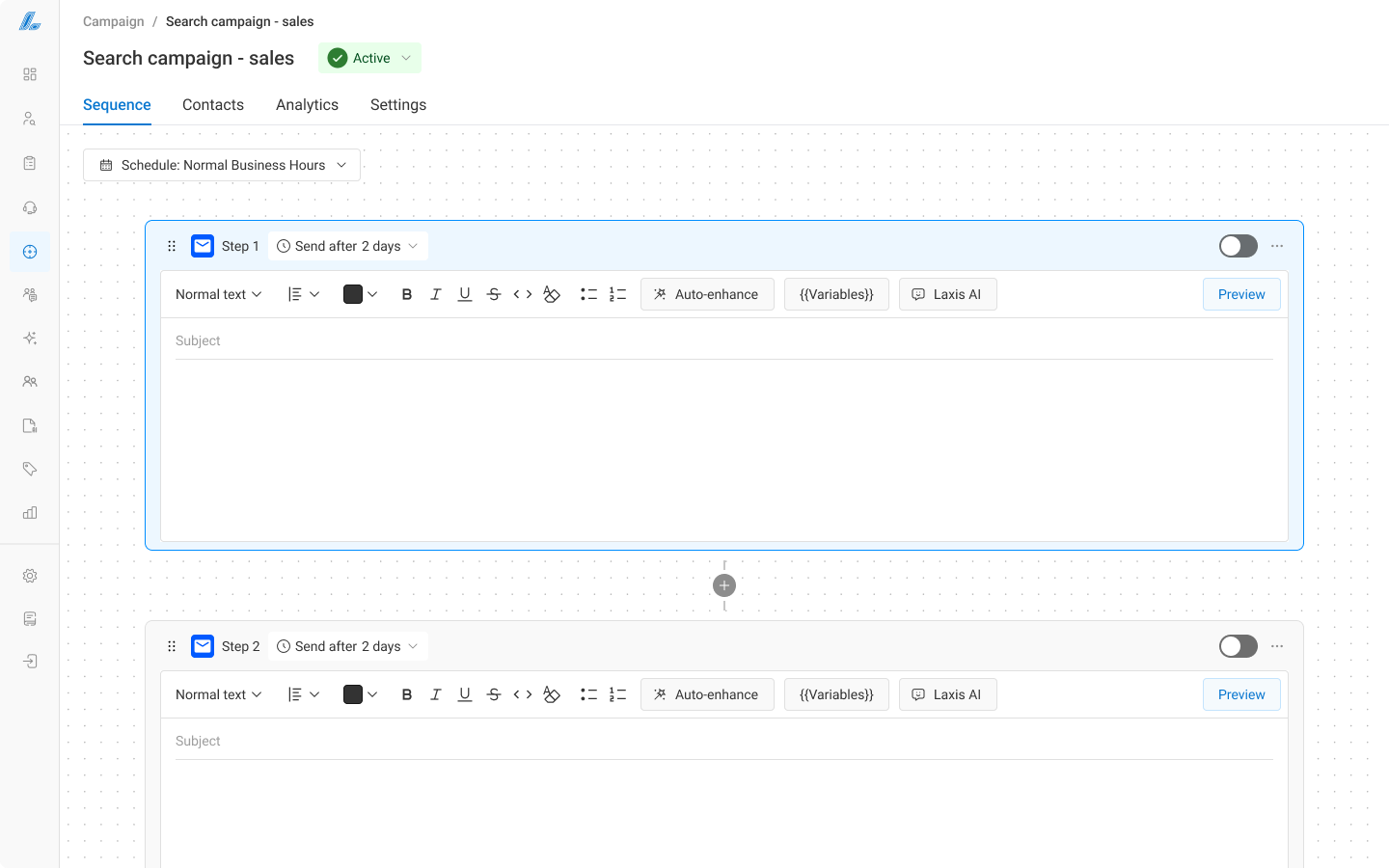The height and width of the screenshot is (868, 1389).
Task: Toggle strikethrough in Step 1 toolbar
Action: pyautogui.click(x=494, y=294)
